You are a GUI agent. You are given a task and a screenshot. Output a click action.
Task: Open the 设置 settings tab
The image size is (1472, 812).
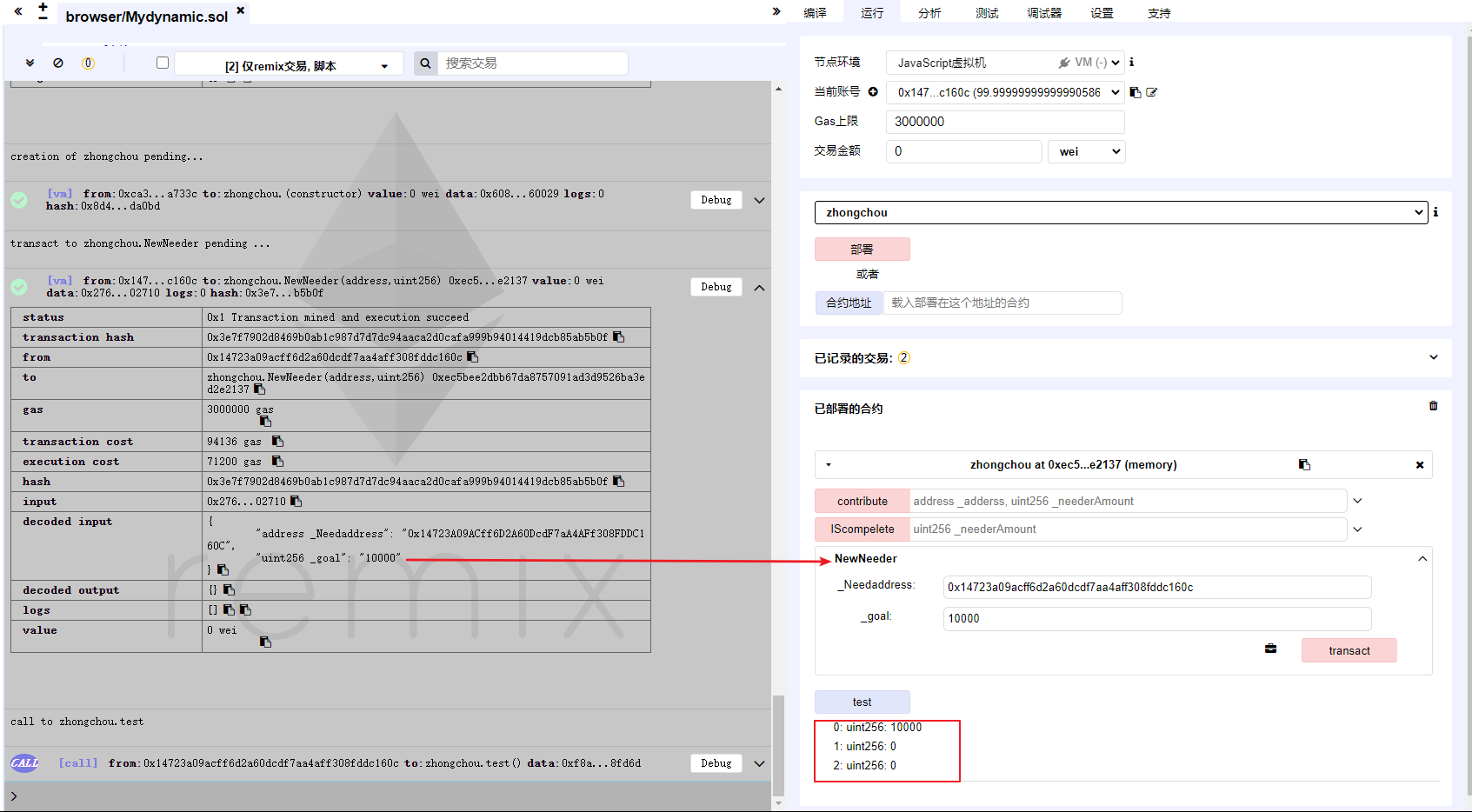pos(1102,13)
